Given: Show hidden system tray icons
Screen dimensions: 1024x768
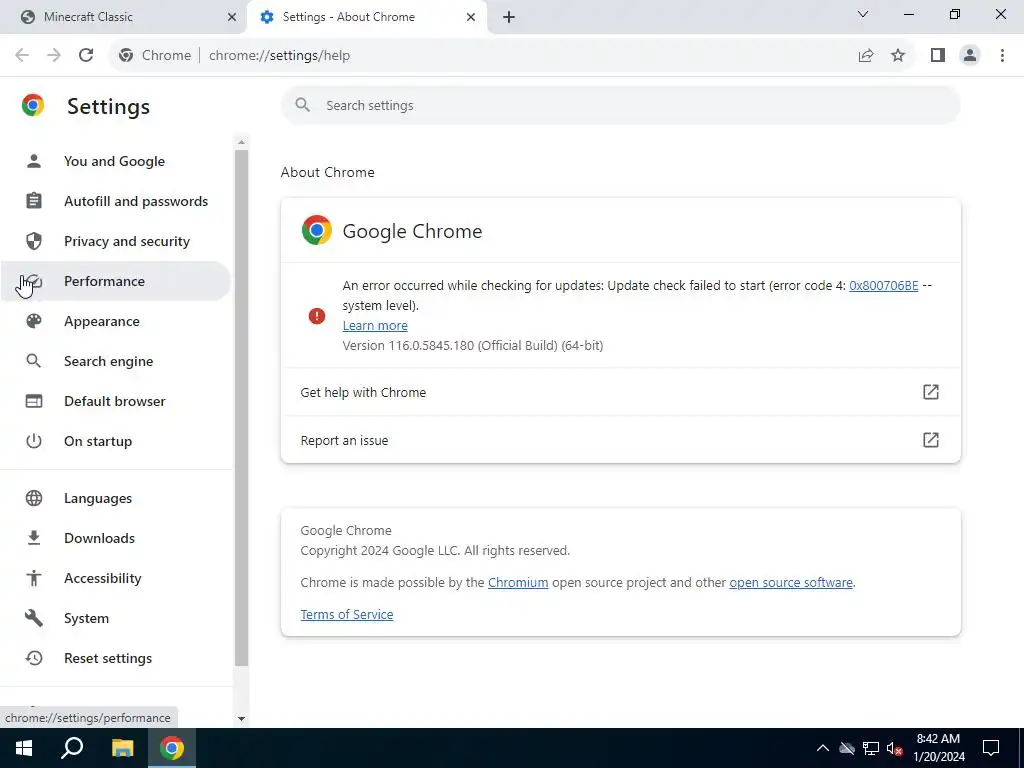Looking at the screenshot, I should tap(823, 748).
